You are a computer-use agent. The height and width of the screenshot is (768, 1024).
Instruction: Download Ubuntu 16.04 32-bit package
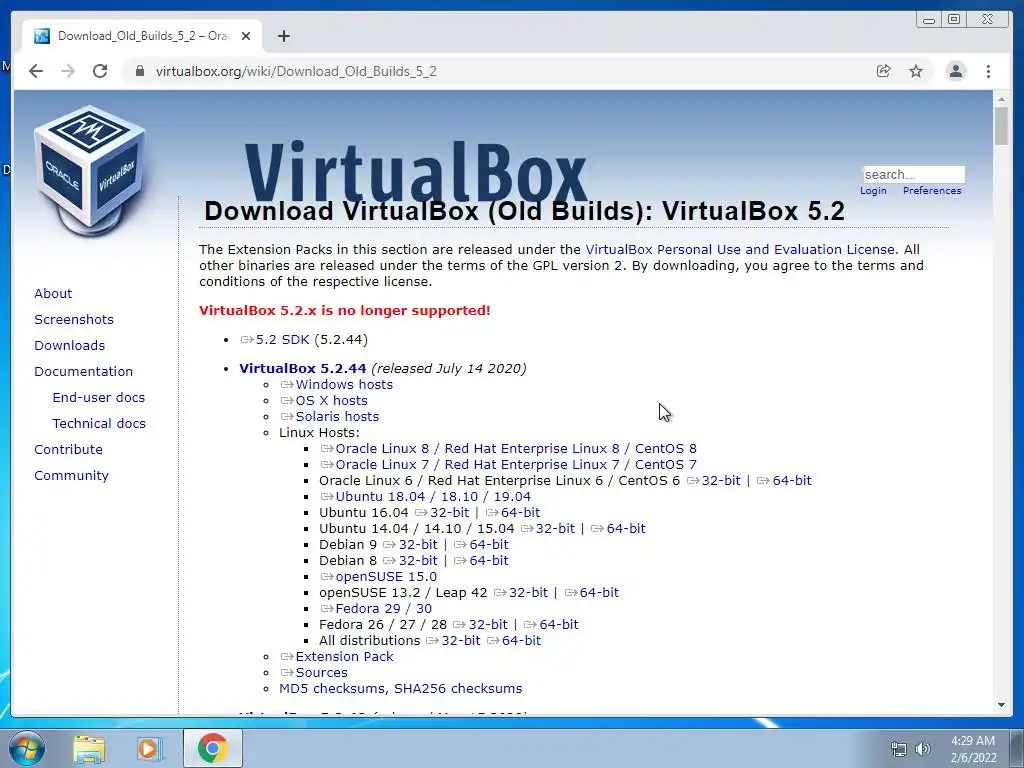click(449, 513)
